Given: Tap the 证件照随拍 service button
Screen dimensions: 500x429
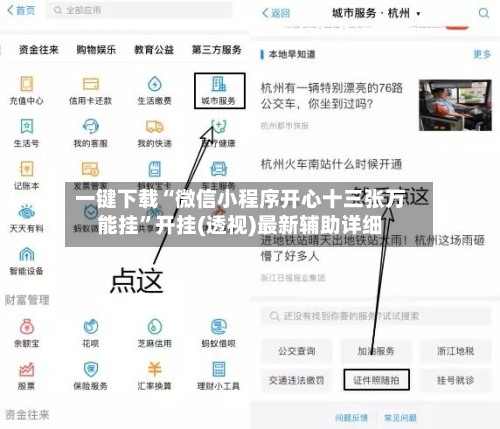Looking at the screenshot, I should (377, 380).
